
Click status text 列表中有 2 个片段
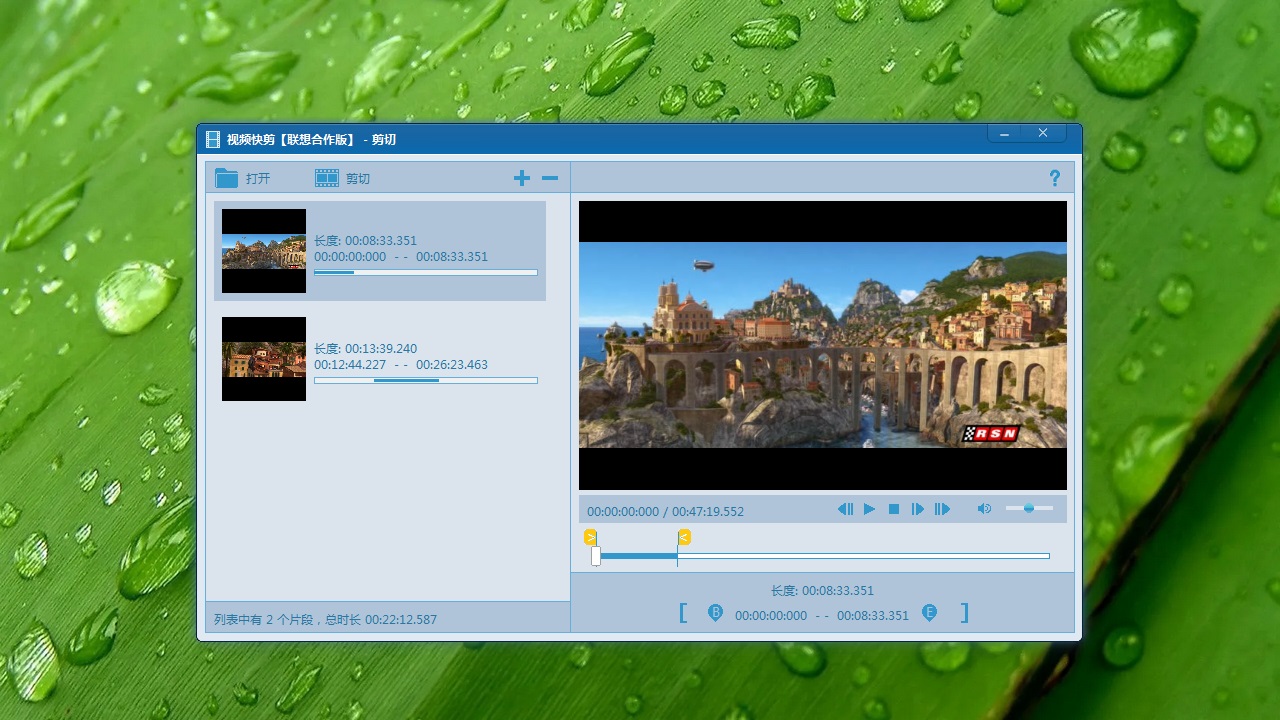[x=263, y=619]
